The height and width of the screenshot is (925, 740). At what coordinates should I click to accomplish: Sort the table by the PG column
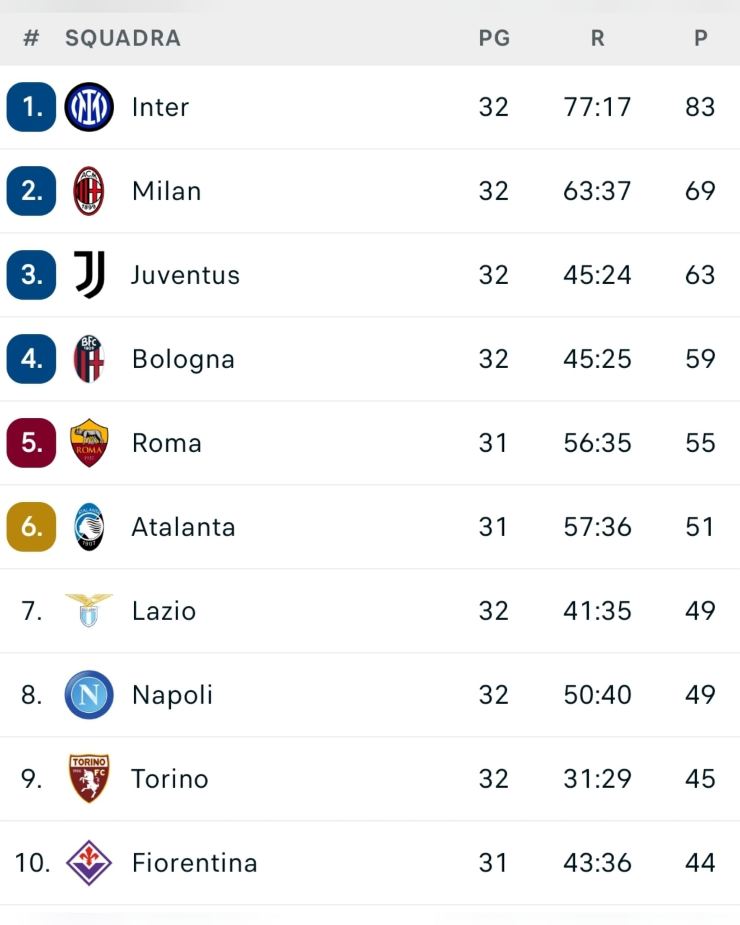coord(493,38)
